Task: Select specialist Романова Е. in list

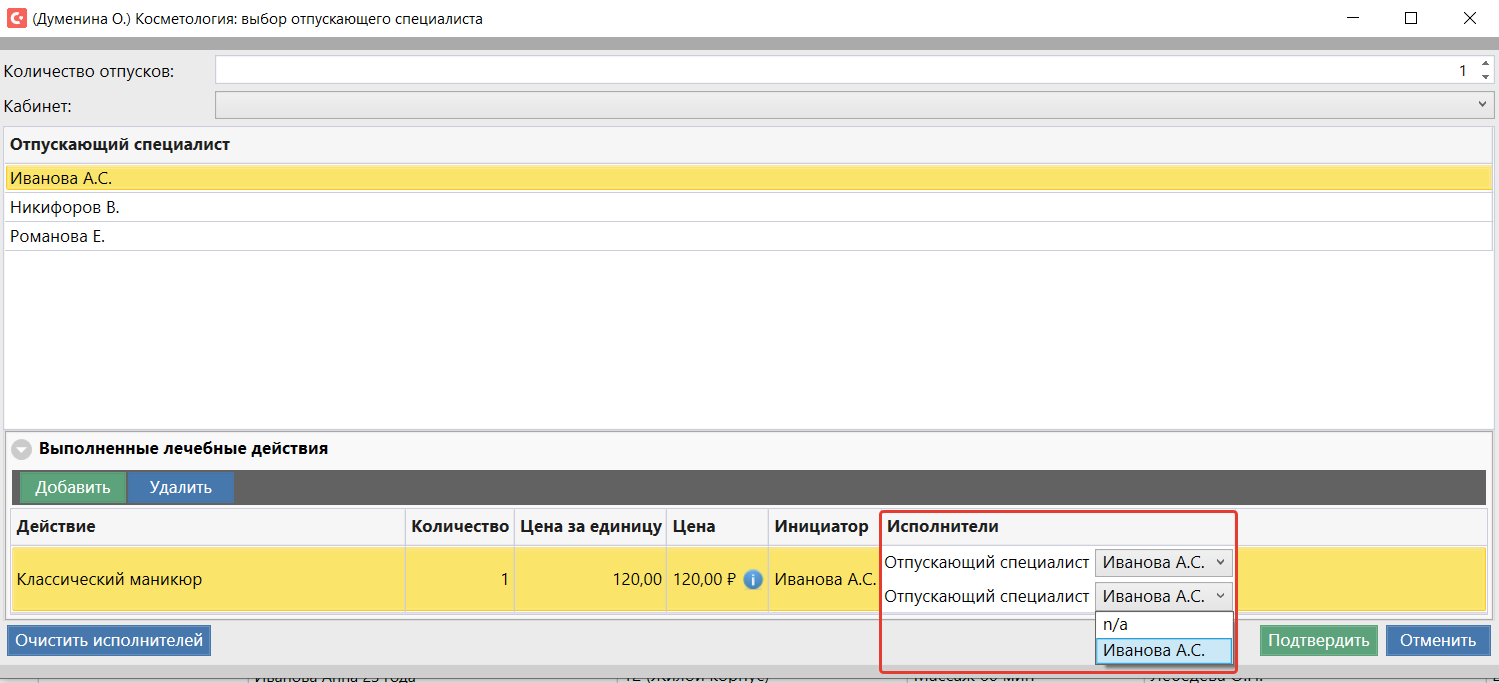Action: pos(58,237)
